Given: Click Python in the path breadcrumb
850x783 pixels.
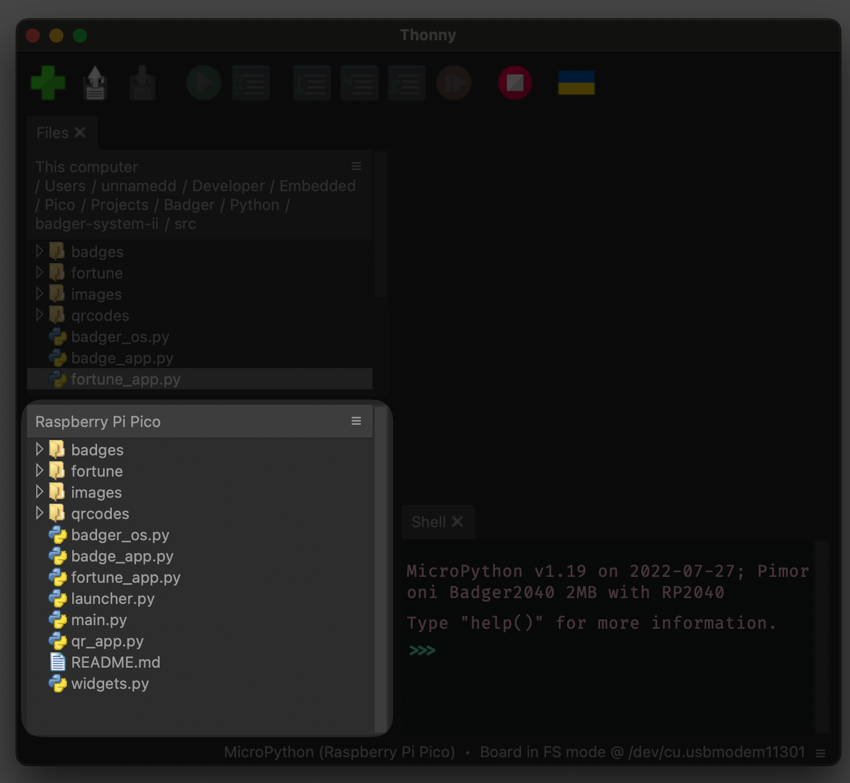Looking at the screenshot, I should 255,205.
